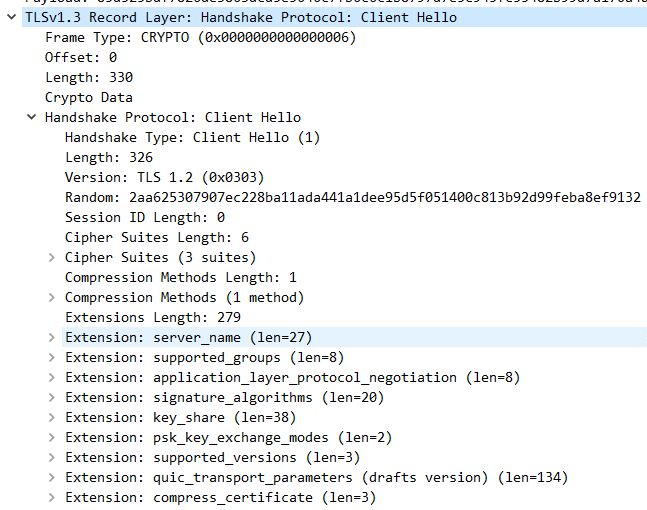Select the TLSv1.3 Record Layer row
The height and width of the screenshot is (510, 647).
[x=334, y=17]
